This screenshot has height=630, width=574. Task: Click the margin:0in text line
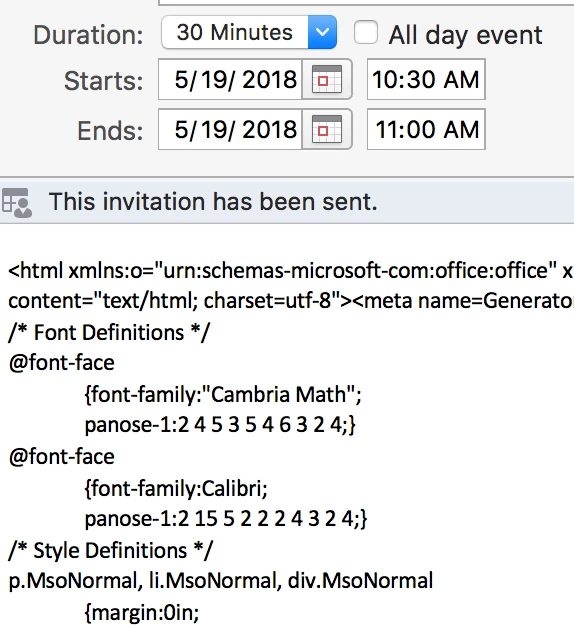click(142, 612)
